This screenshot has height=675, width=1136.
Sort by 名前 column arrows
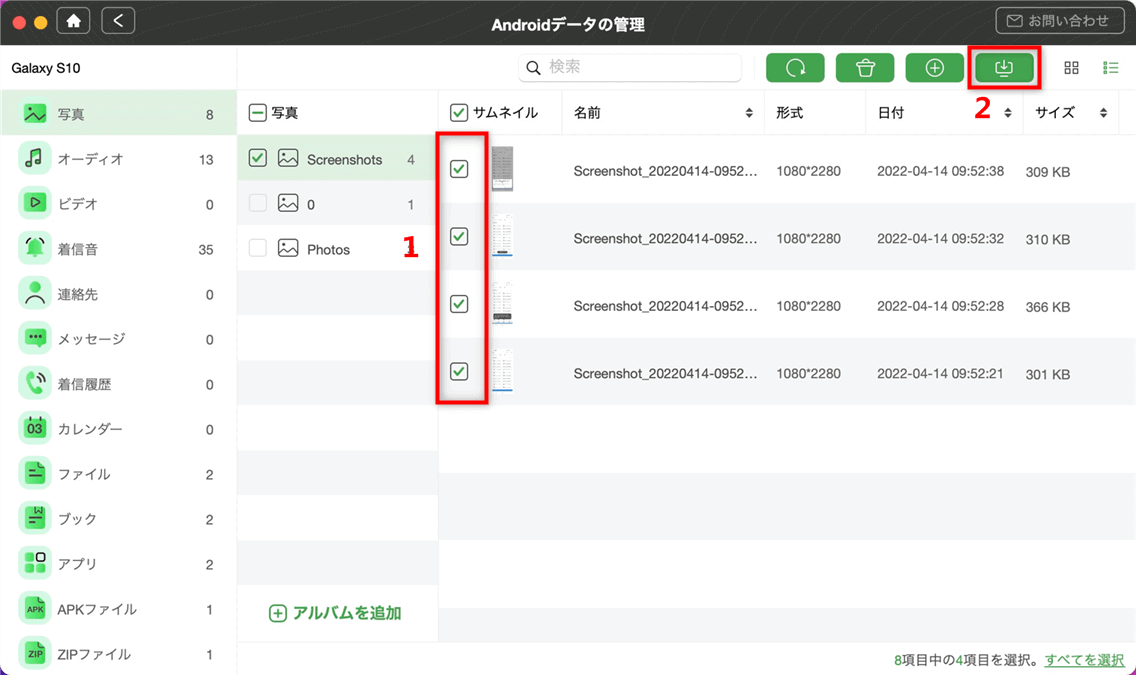point(748,113)
